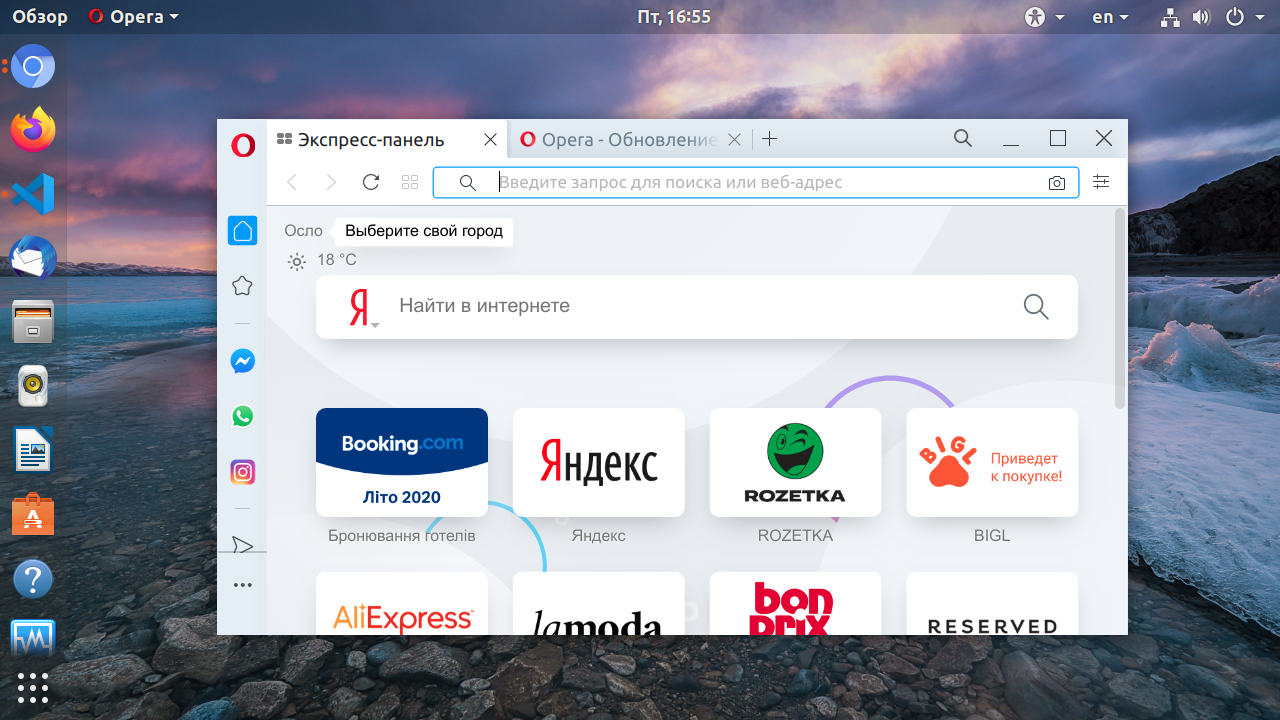Open Ubuntu Software dock icon
Screen dimensions: 1280x720
point(33,514)
